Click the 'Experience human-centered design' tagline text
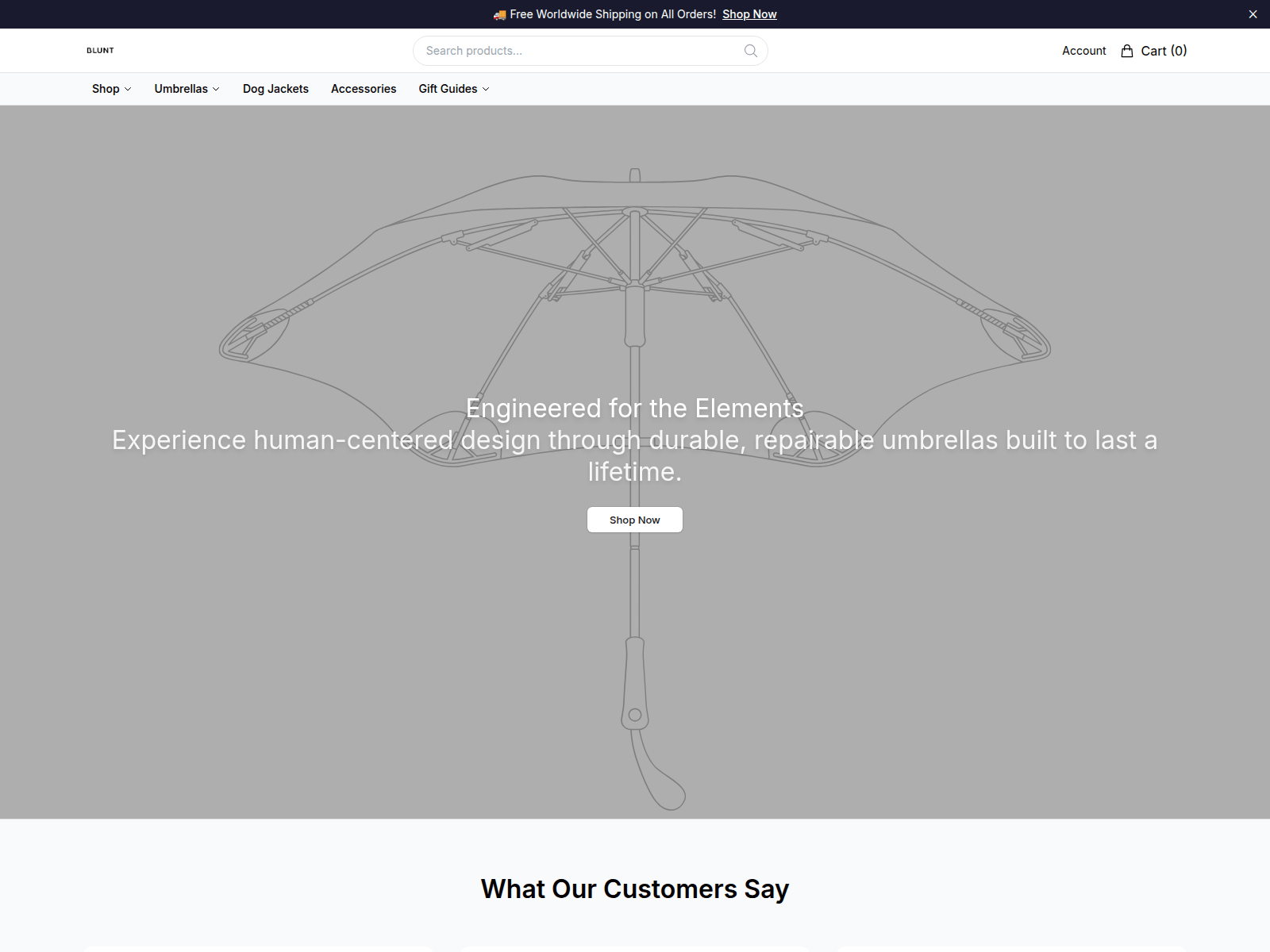The image size is (1270, 952). tap(635, 455)
